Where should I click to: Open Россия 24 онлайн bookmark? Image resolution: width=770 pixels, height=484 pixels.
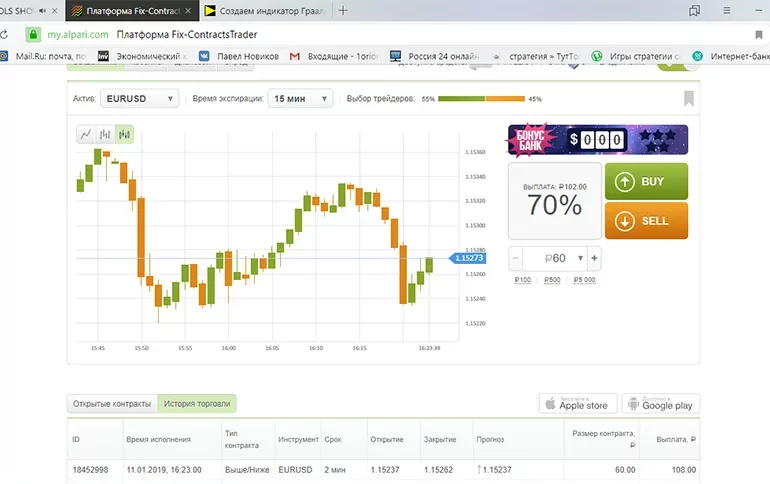435,56
